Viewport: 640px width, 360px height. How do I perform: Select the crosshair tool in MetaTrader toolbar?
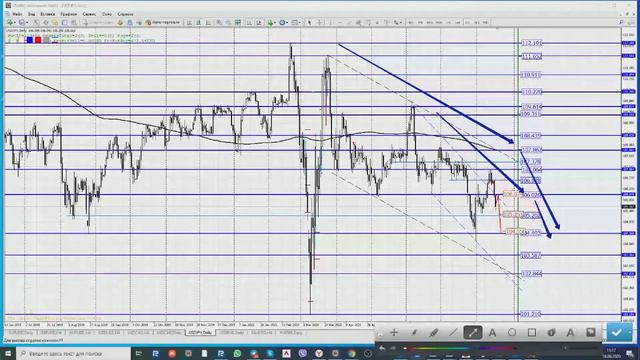coord(320,22)
